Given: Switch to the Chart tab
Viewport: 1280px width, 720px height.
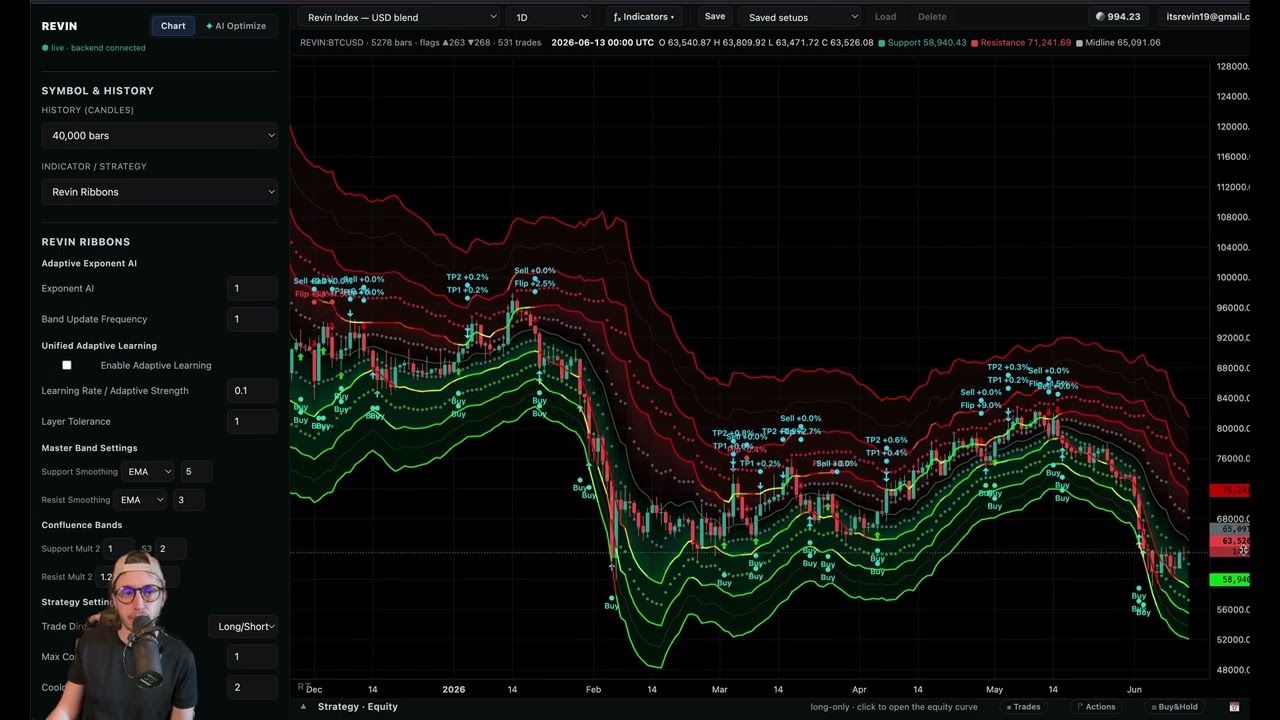Looking at the screenshot, I should tap(173, 26).
